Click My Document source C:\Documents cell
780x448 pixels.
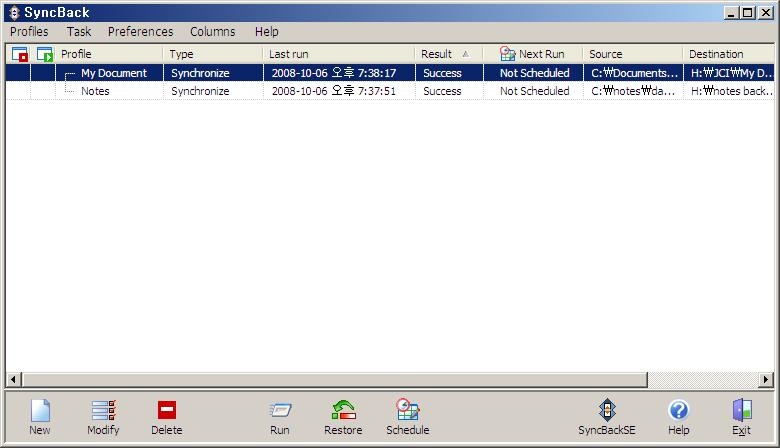click(x=633, y=73)
